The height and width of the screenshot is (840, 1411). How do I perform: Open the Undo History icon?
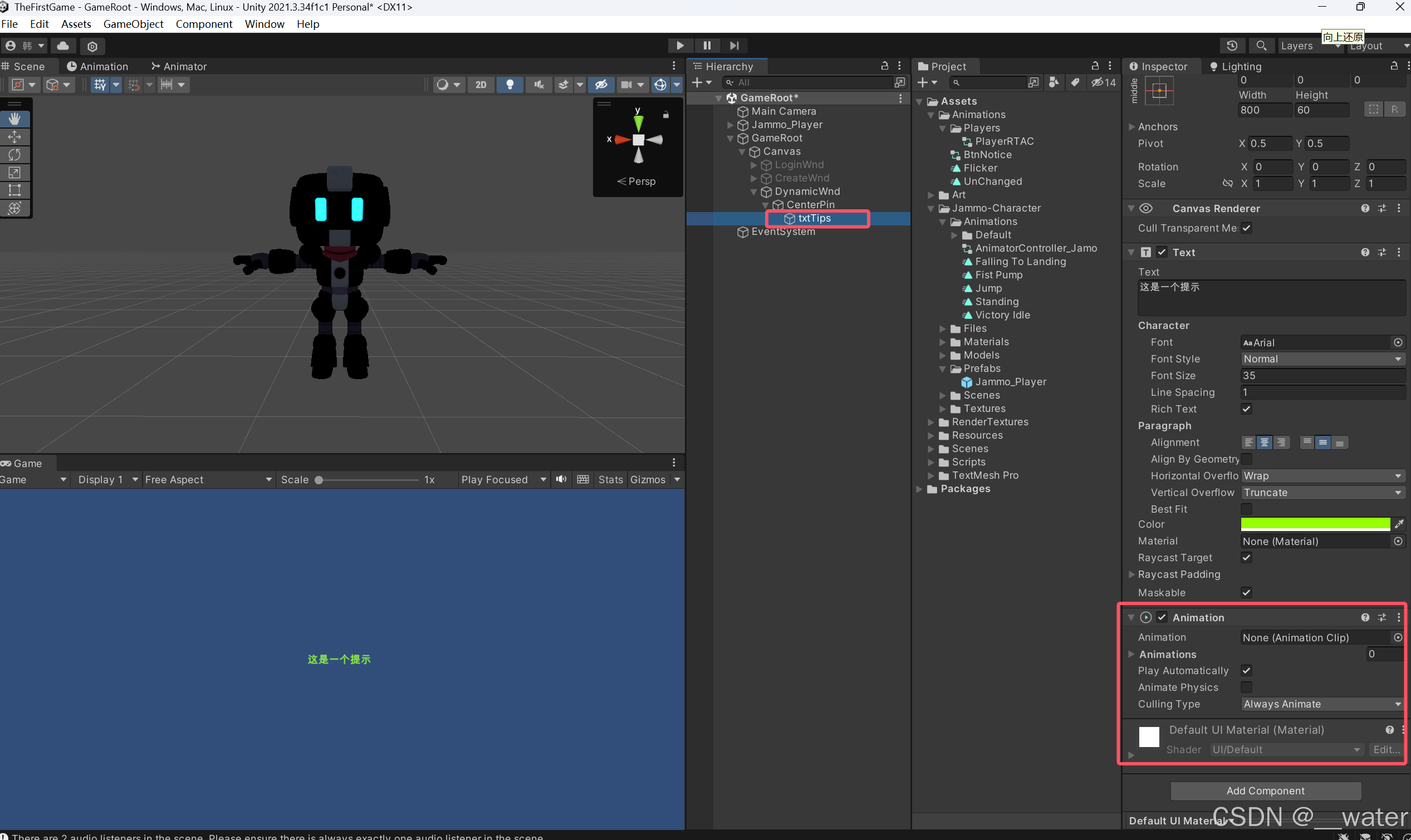point(1232,46)
